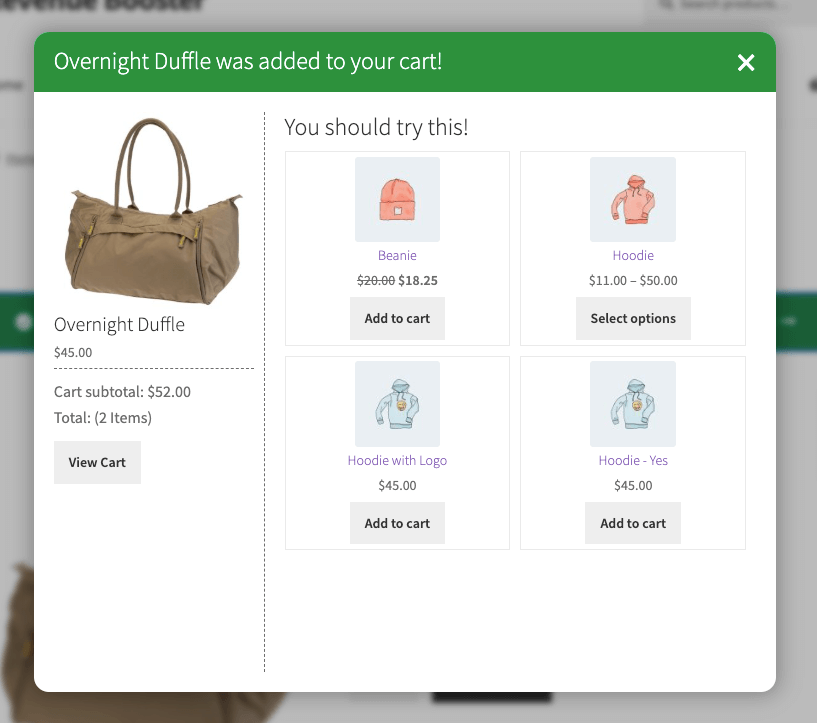Select options for the Hoodie

[x=633, y=318]
